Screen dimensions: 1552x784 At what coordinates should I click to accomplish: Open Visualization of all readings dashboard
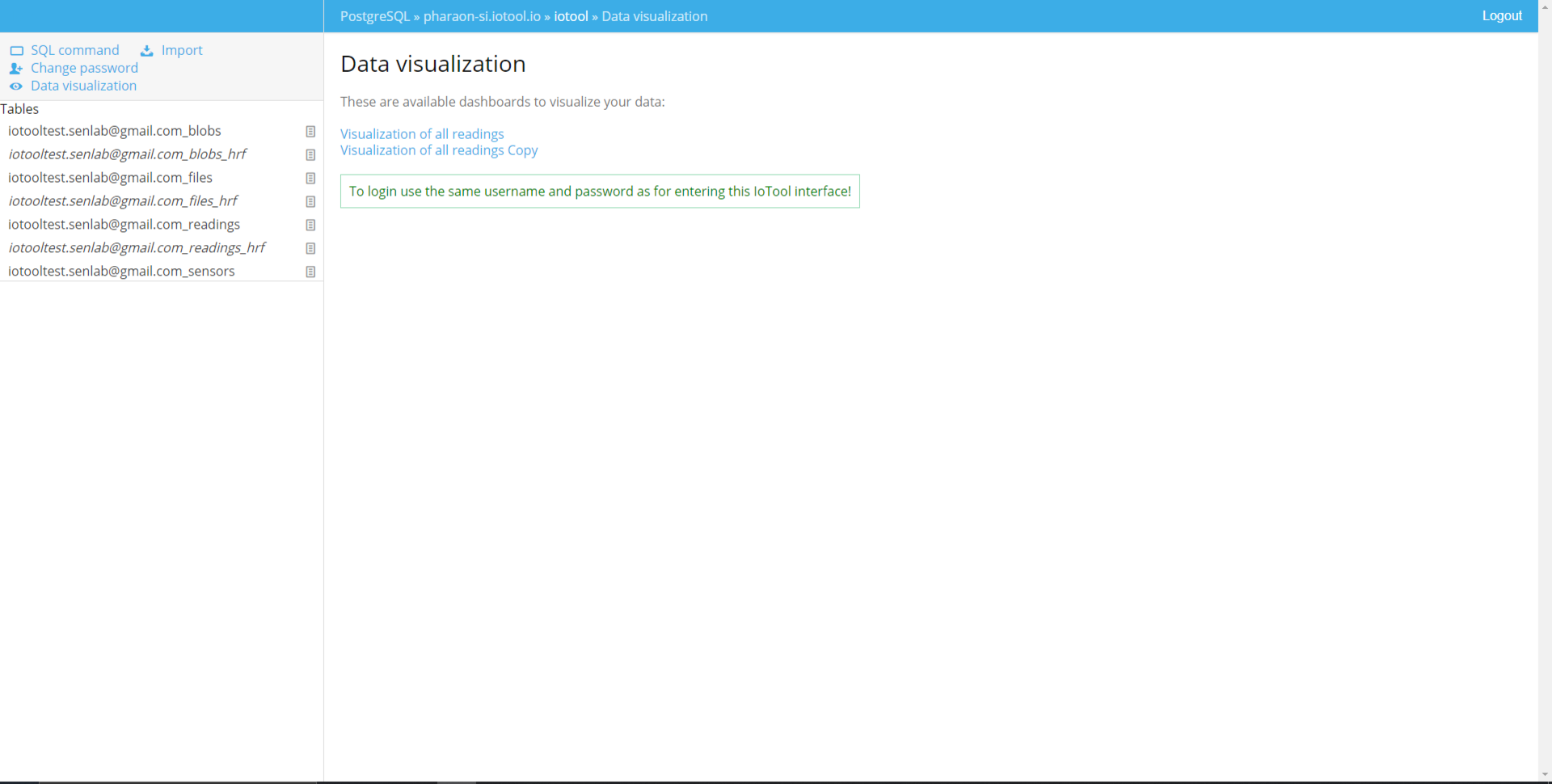(x=422, y=134)
